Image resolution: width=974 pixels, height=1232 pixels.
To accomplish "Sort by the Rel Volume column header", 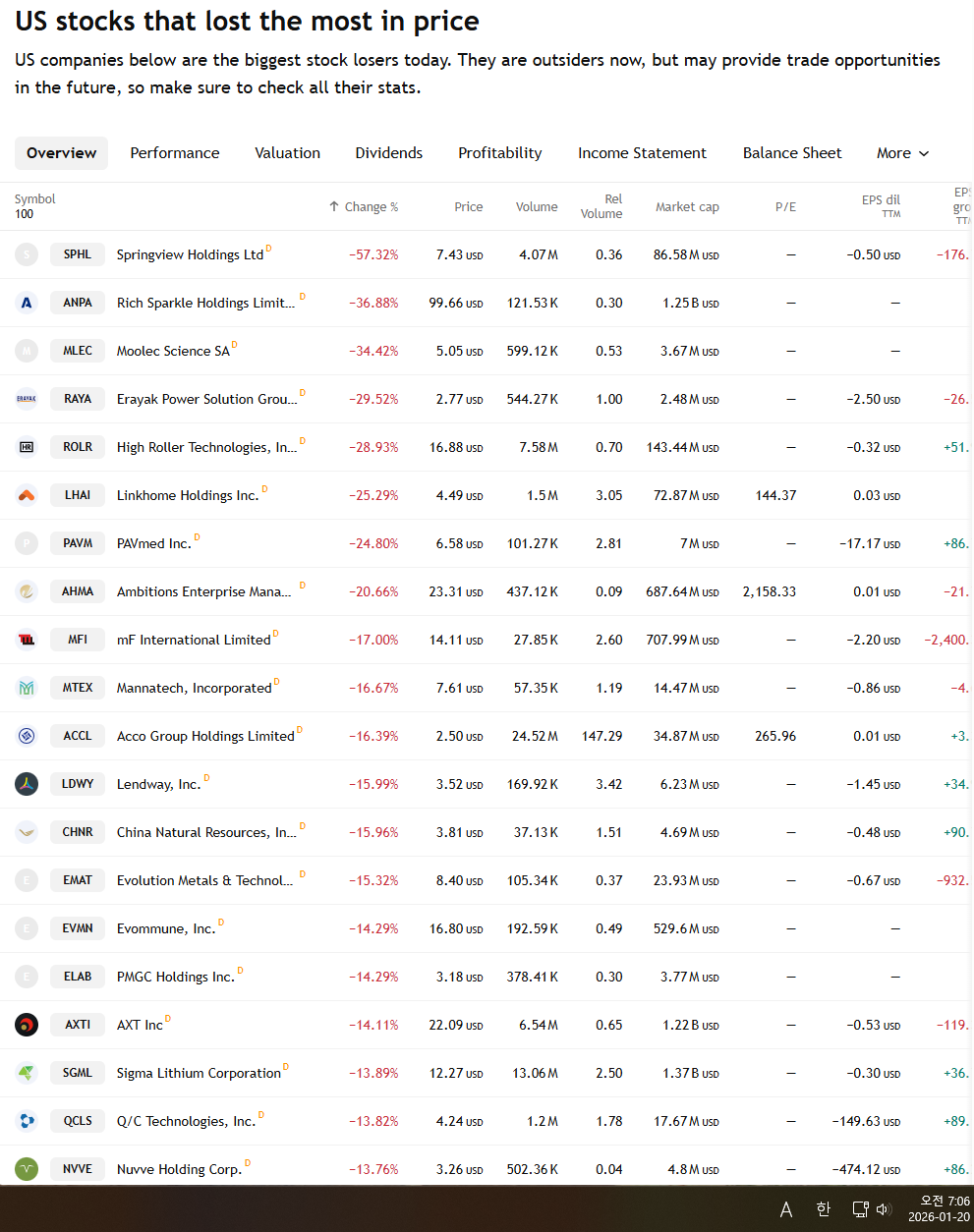I will pos(602,206).
